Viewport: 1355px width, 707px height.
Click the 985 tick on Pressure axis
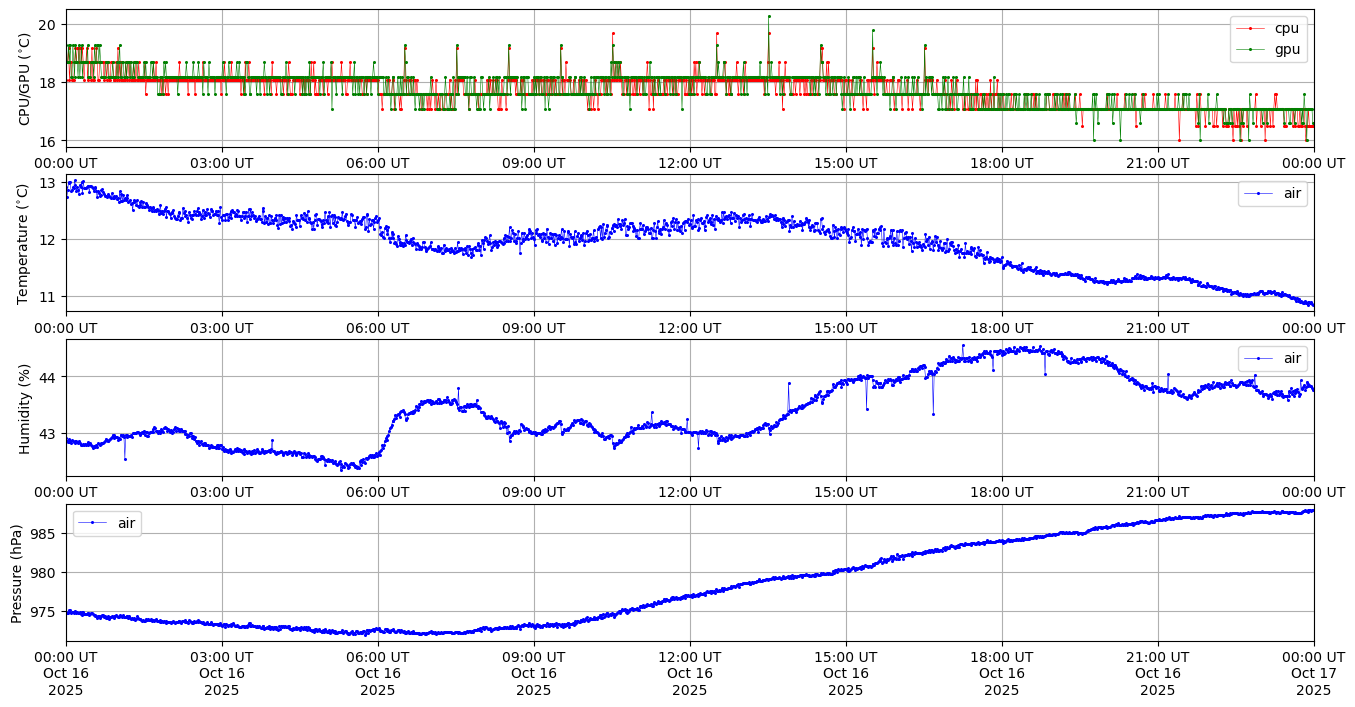44,533
